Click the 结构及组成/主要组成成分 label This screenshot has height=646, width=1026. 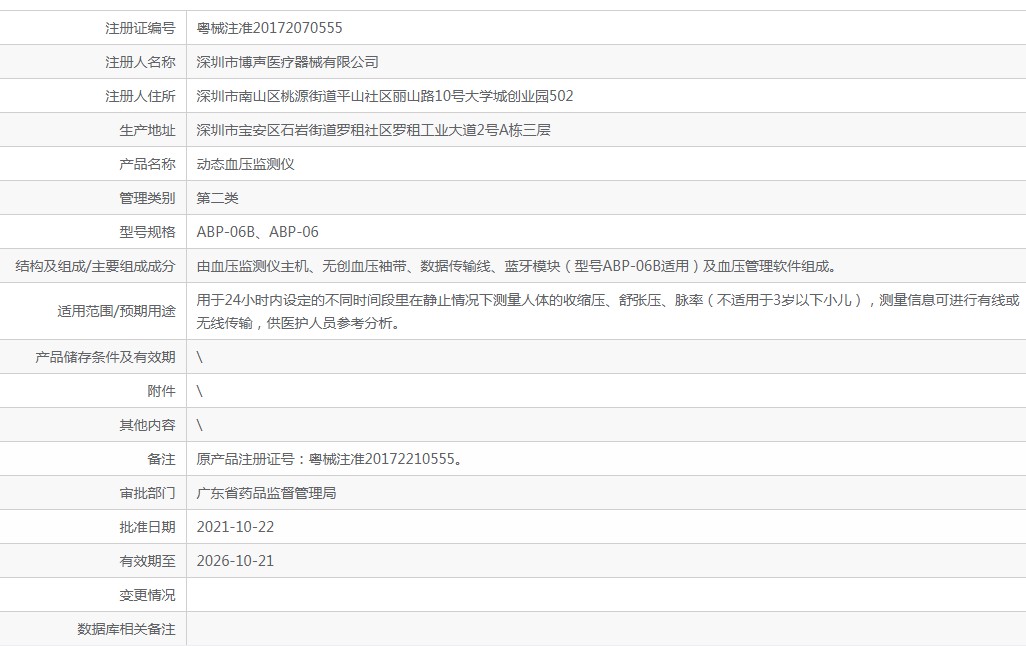tap(96, 266)
